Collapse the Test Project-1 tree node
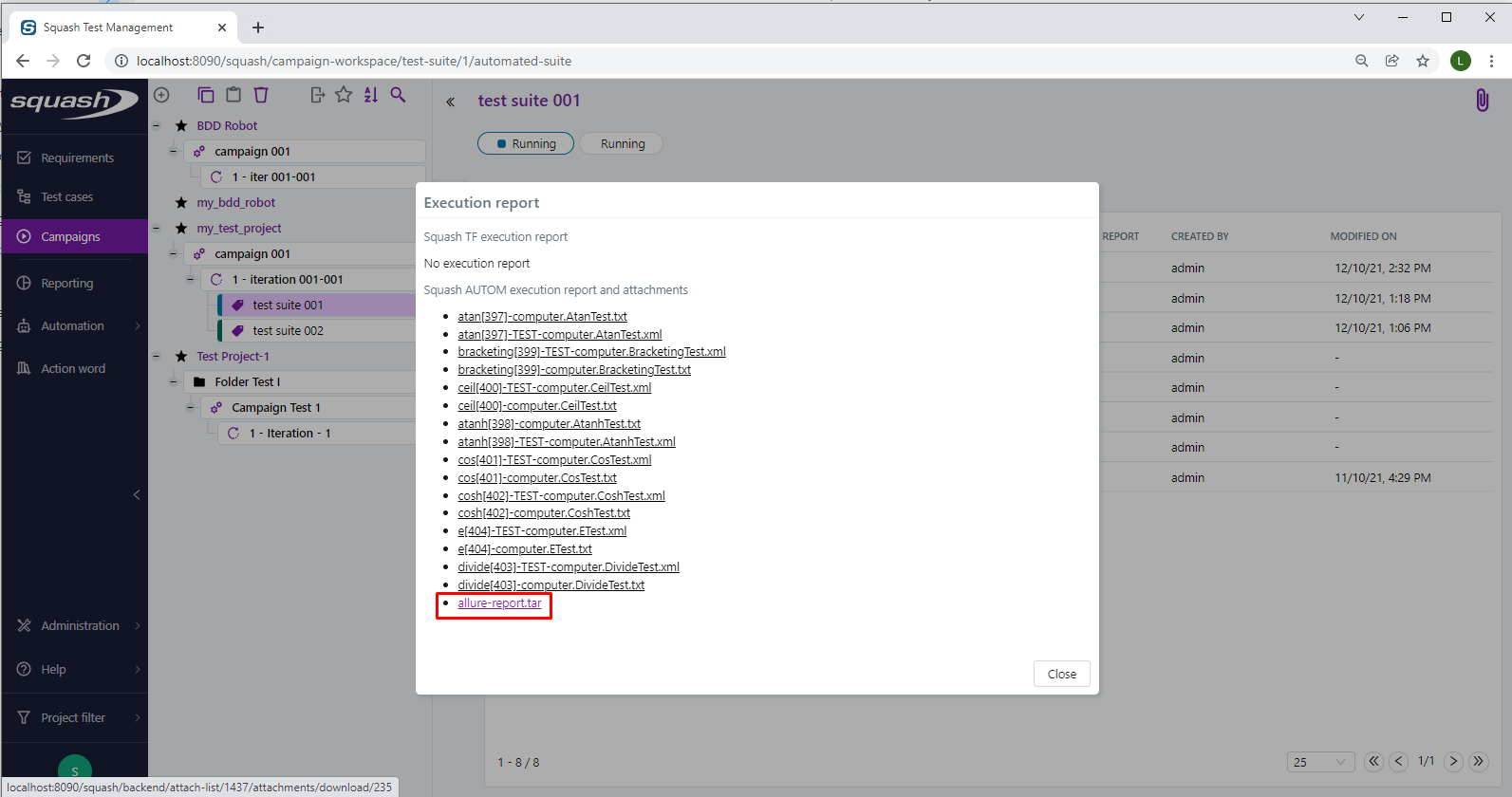Viewport: 1512px width, 797px height. (x=157, y=356)
